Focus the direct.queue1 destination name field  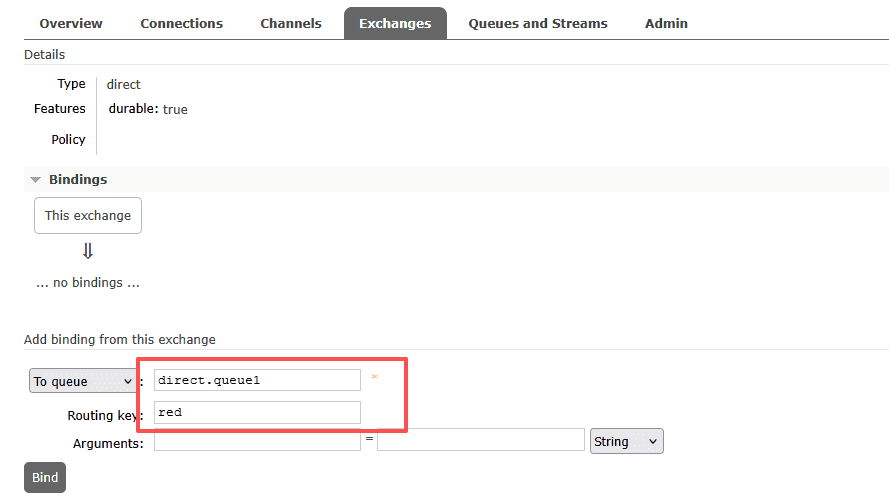tap(257, 380)
